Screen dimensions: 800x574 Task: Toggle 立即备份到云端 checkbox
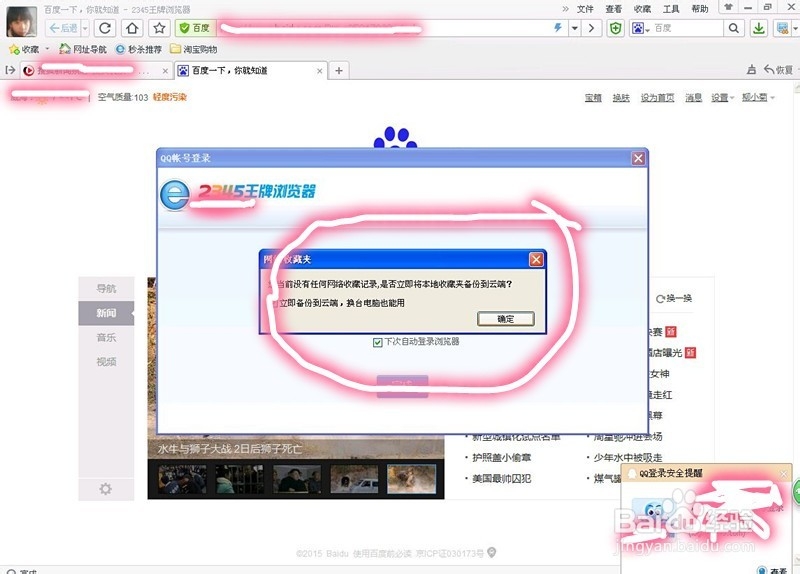(274, 303)
